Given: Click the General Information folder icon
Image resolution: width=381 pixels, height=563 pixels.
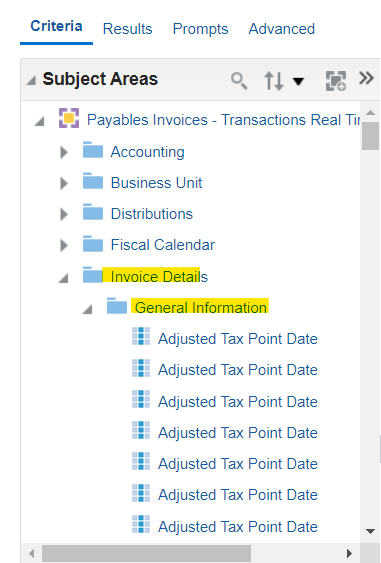Looking at the screenshot, I should [x=117, y=306].
